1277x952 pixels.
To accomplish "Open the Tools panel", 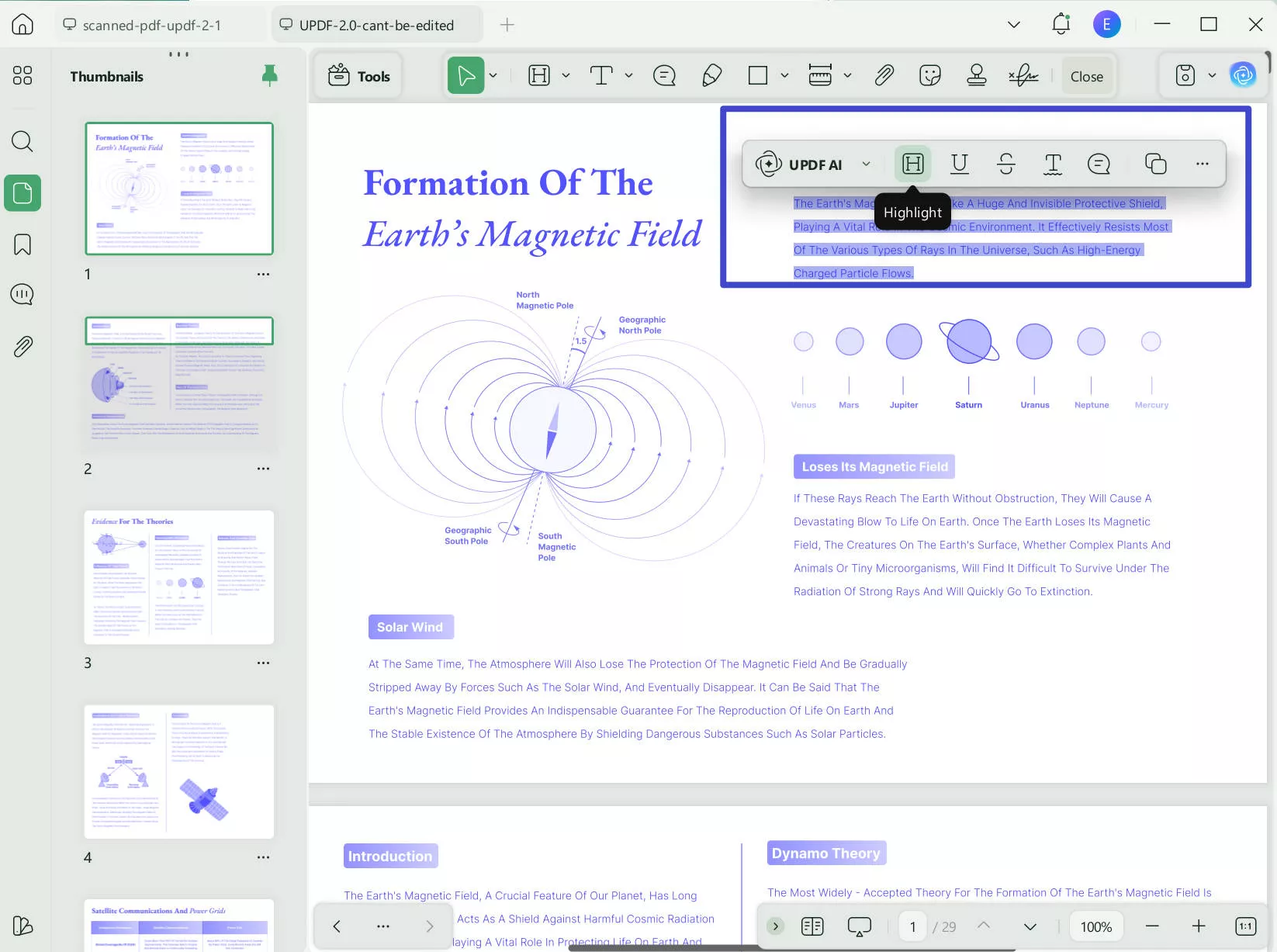I will click(358, 75).
